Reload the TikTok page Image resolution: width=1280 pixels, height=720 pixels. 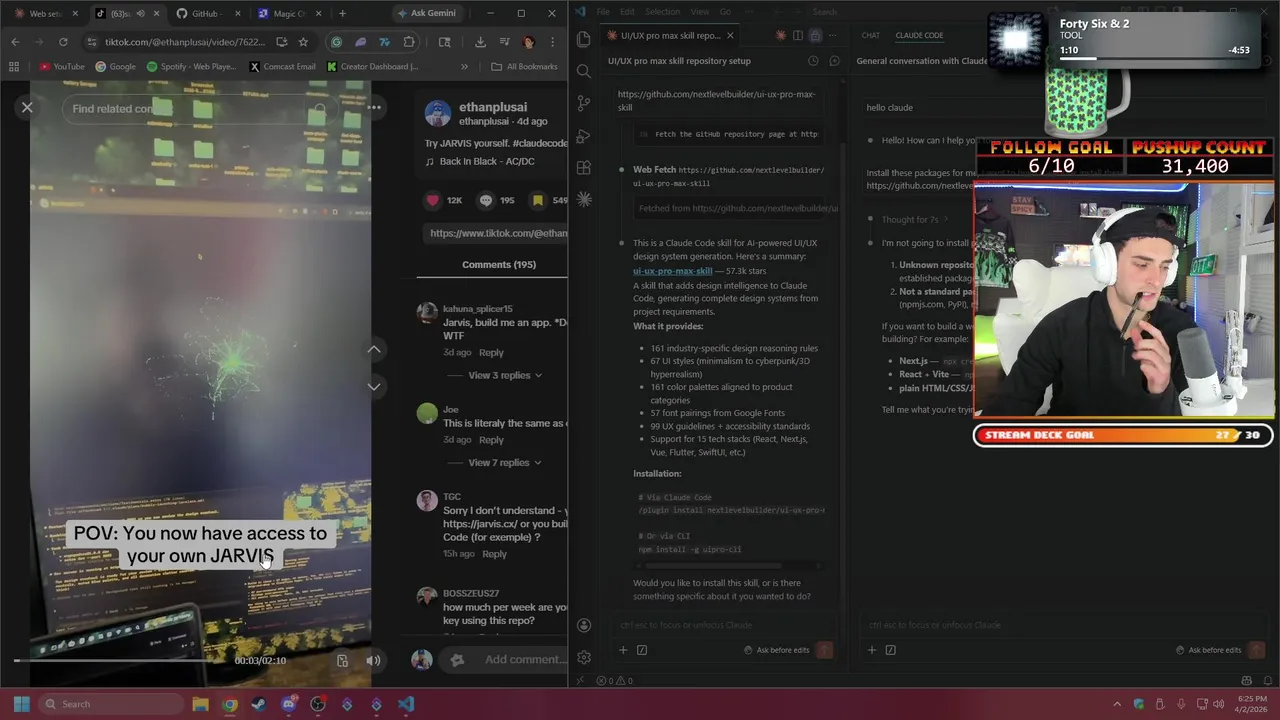point(63,42)
